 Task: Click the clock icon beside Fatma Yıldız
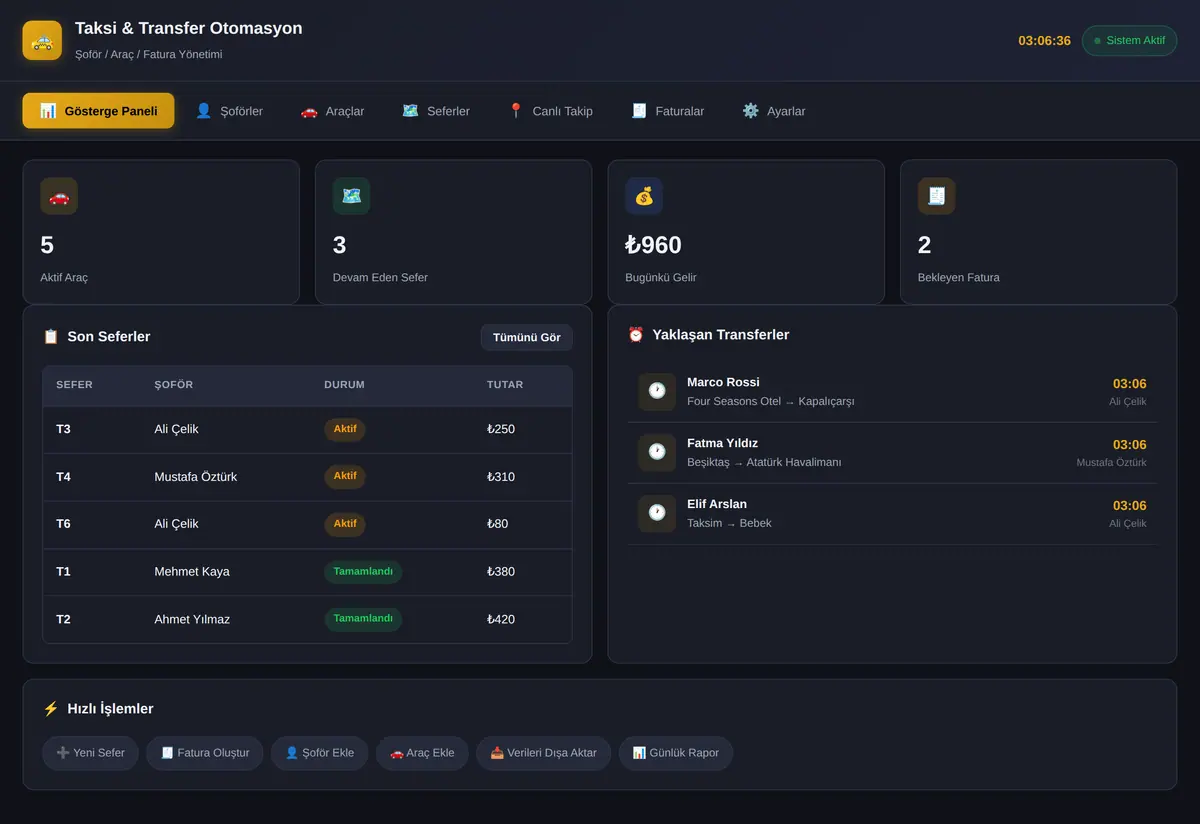coord(657,452)
